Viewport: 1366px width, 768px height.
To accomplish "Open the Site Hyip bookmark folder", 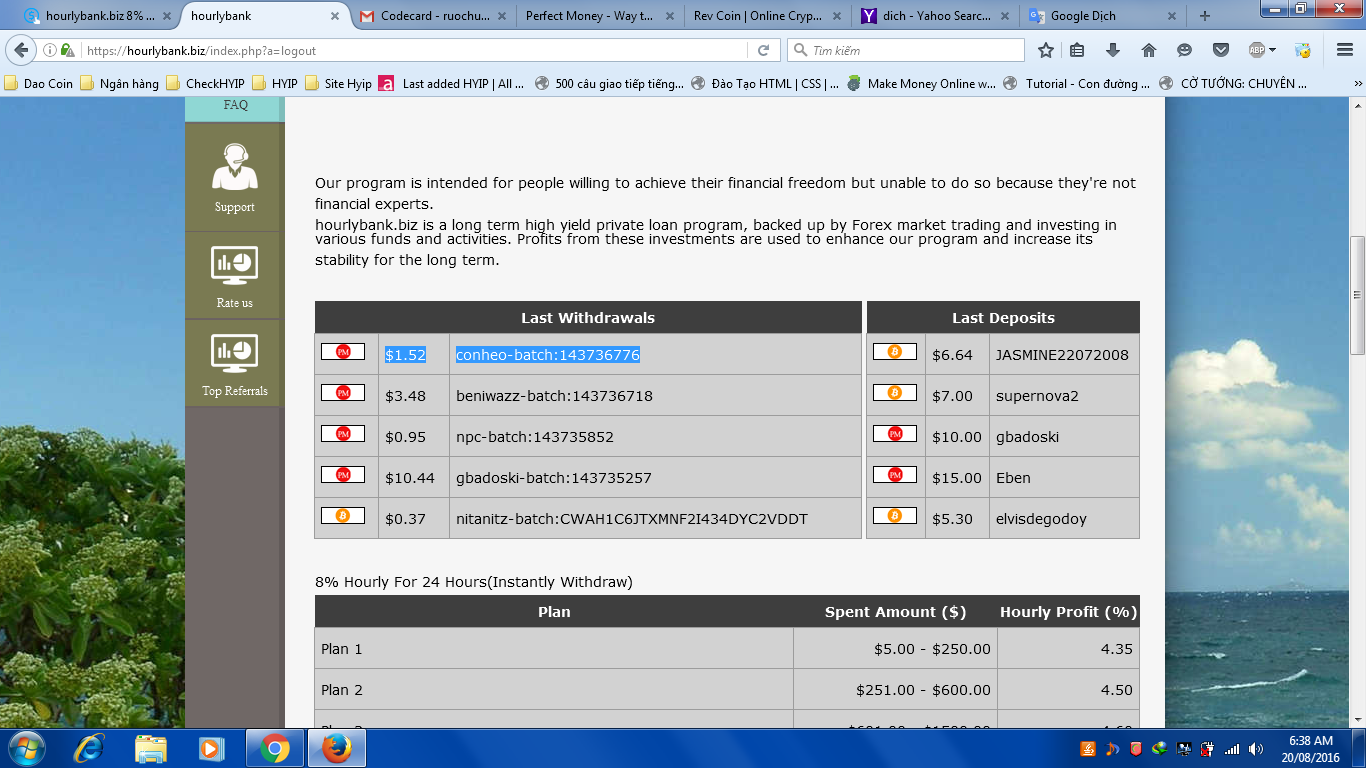I will pos(339,84).
